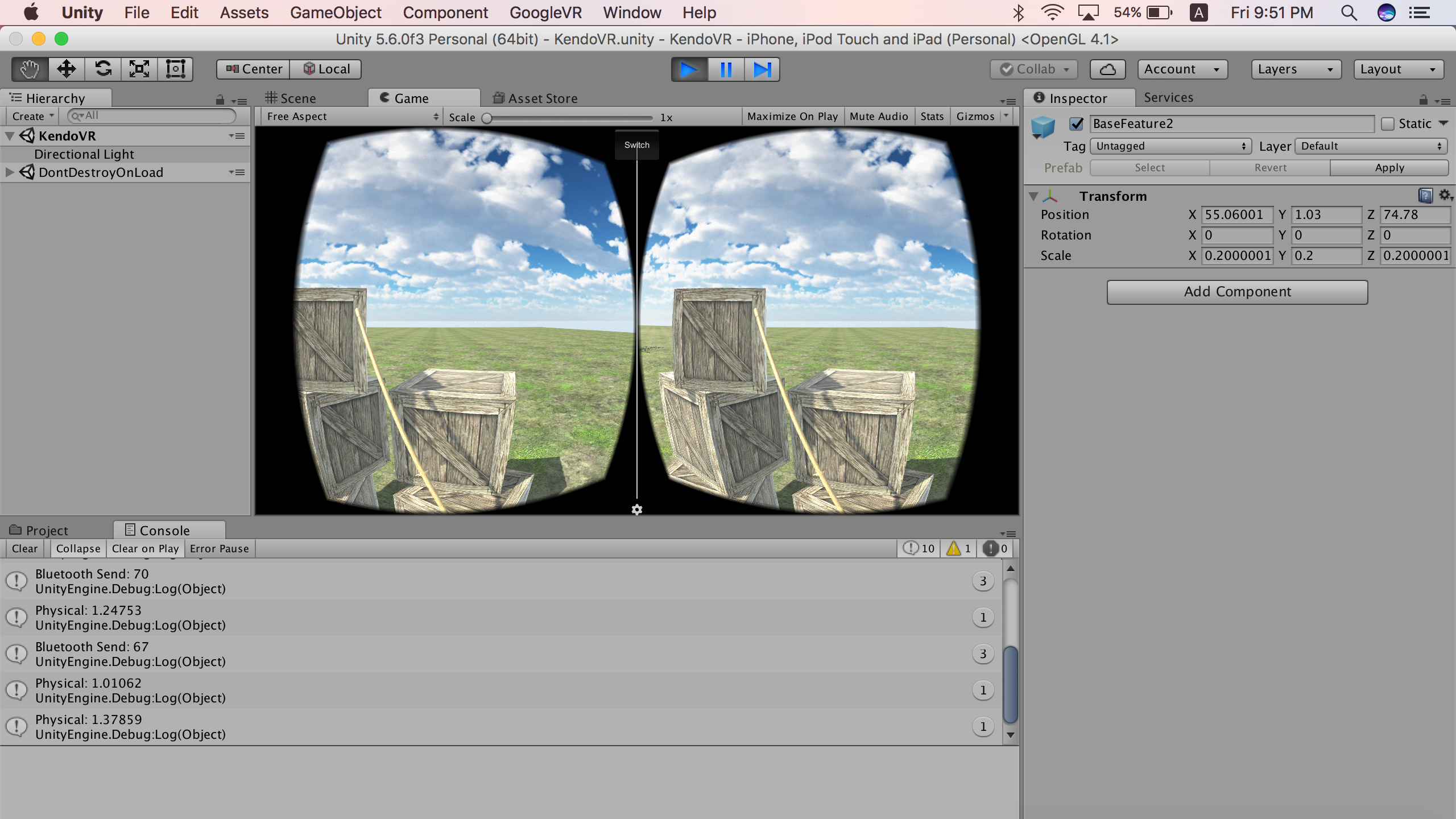The image size is (1456, 819).
Task: Click the Pause playback button
Action: tap(726, 69)
